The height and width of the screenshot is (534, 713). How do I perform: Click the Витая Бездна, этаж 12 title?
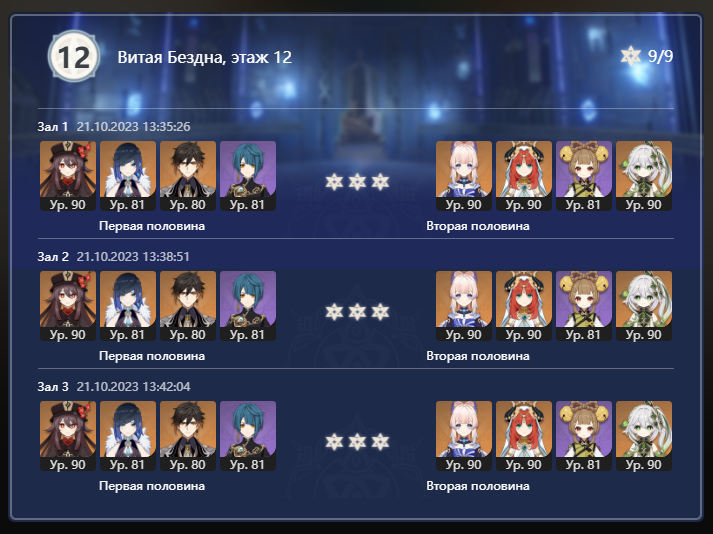(205, 57)
